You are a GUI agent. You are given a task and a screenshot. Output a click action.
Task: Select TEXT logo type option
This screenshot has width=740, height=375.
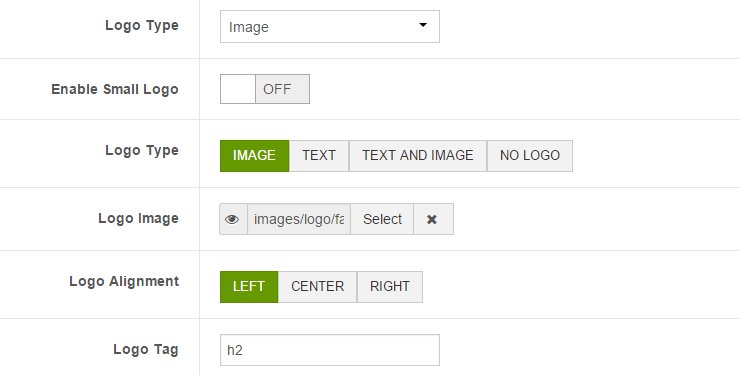319,156
